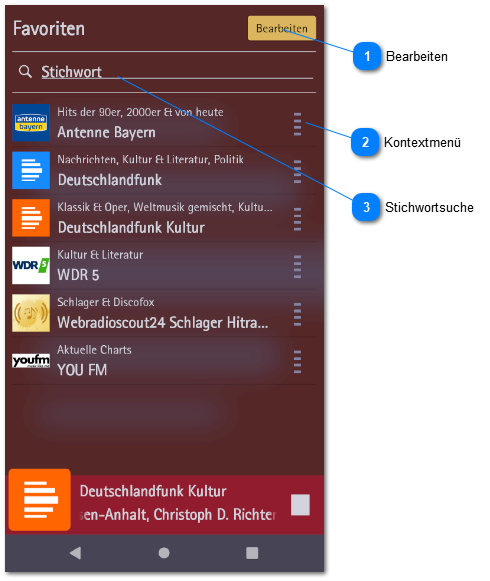The image size is (490, 581).
Task: Click the Stichwort search field
Action: point(177,72)
